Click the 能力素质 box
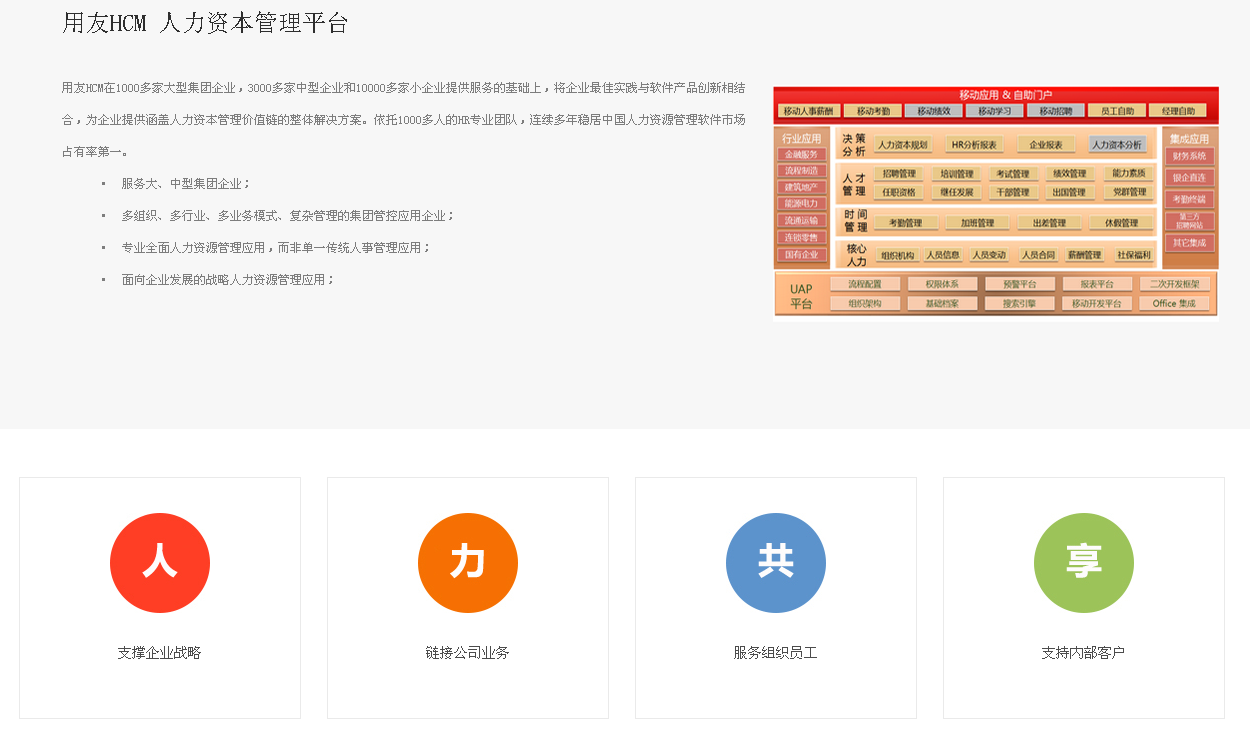1250x734 pixels. click(x=1130, y=174)
